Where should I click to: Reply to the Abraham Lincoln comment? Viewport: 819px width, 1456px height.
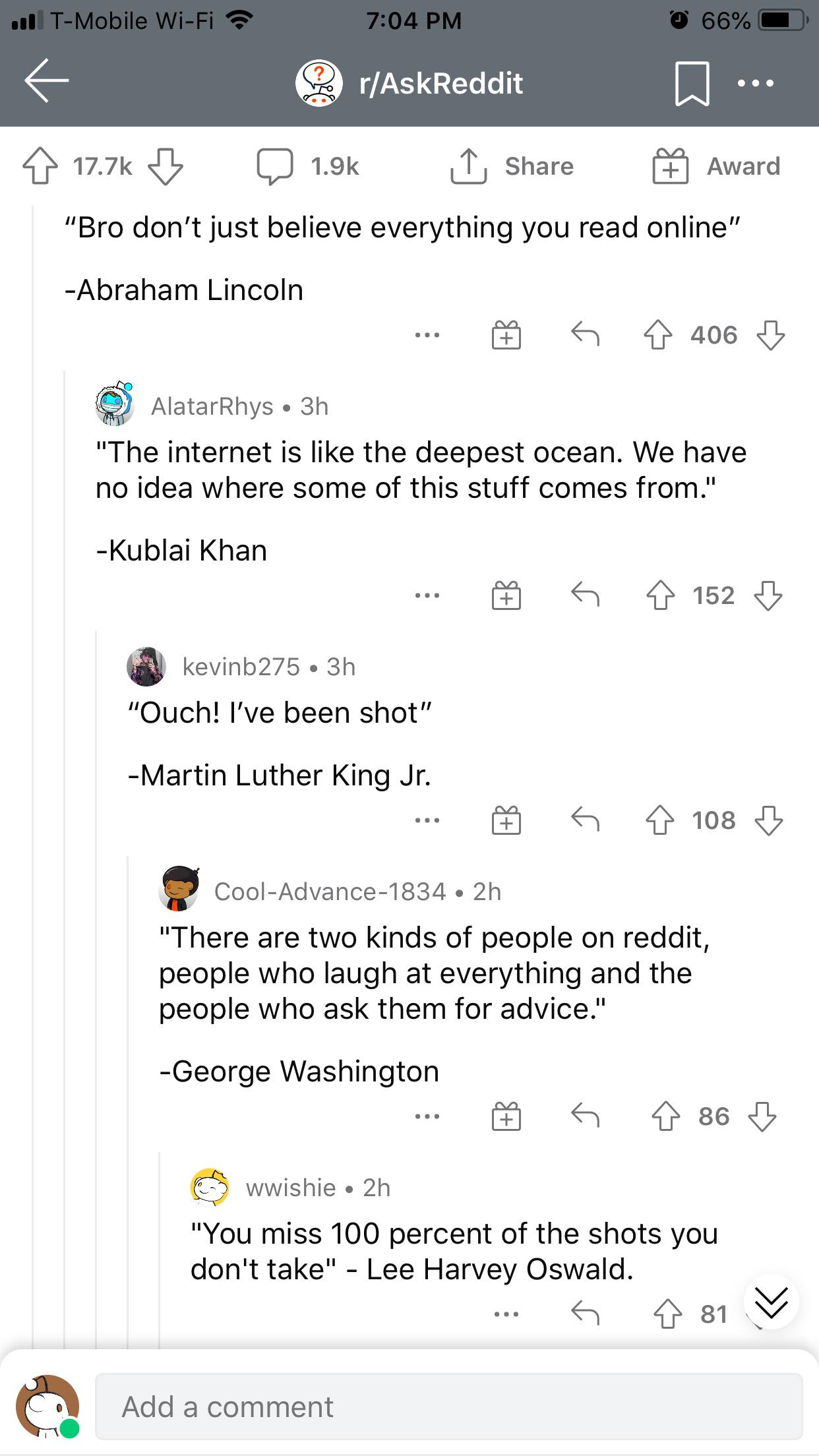coord(585,335)
